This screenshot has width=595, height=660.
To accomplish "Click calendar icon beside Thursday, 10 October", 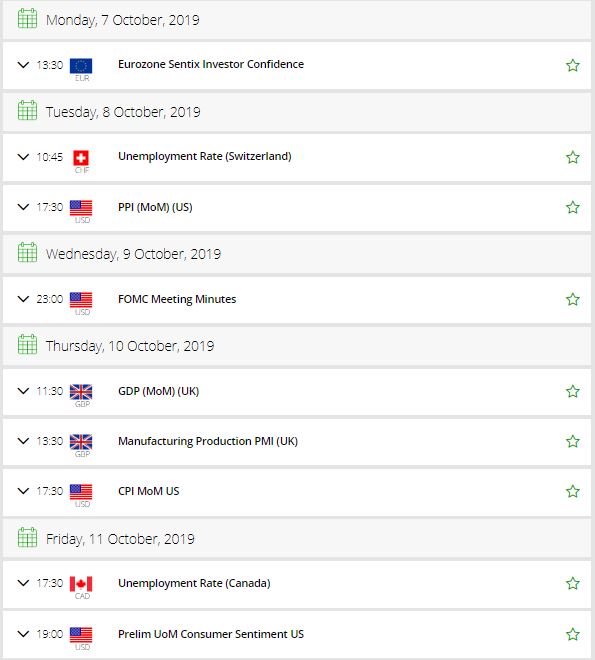I will click(x=27, y=345).
